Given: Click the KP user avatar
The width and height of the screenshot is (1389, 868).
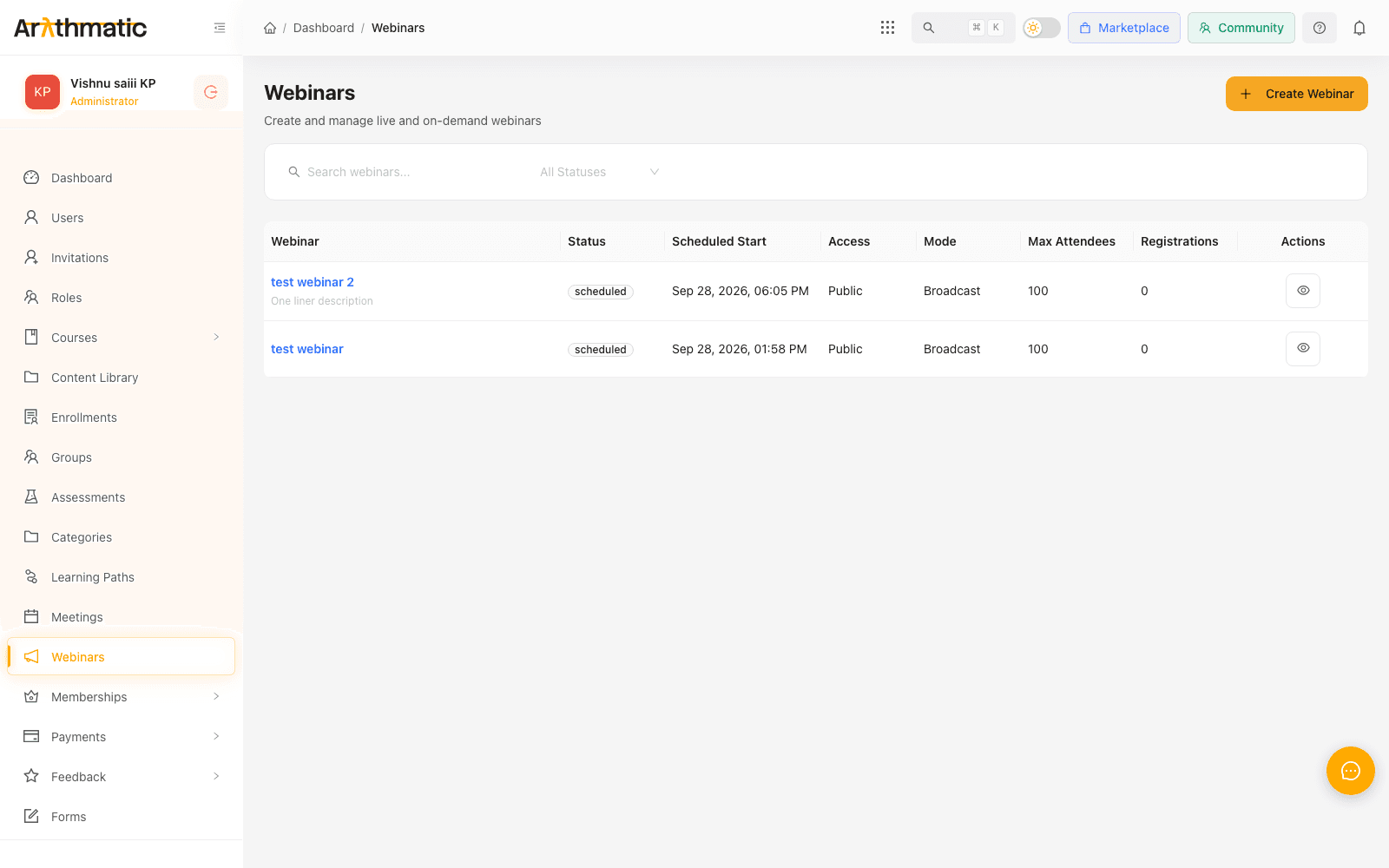Looking at the screenshot, I should (43, 92).
